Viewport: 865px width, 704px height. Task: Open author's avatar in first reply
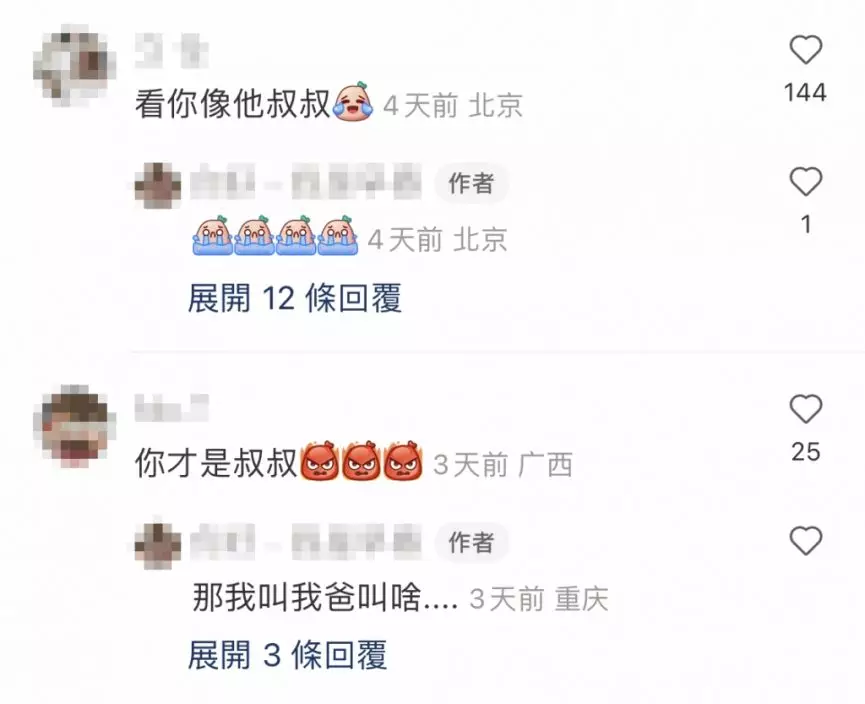tap(158, 185)
